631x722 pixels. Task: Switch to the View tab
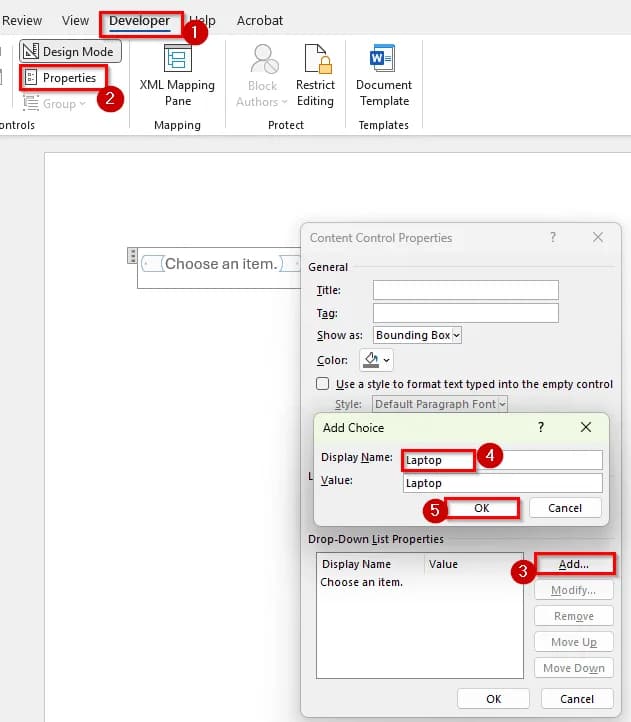[76, 21]
